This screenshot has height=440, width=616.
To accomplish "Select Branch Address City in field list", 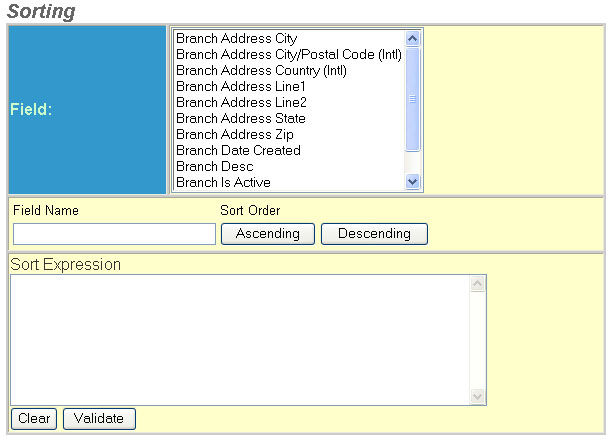I will coord(236,39).
